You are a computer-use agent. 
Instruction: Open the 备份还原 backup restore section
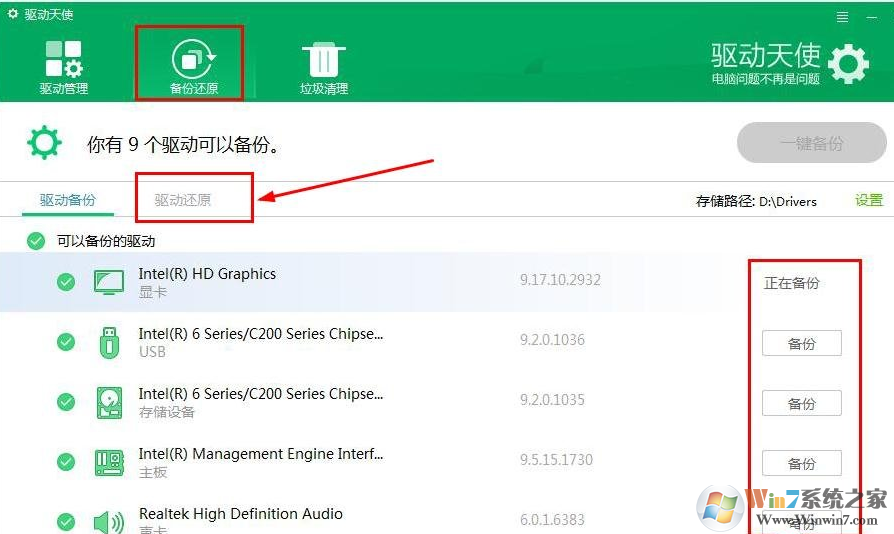pos(194,67)
